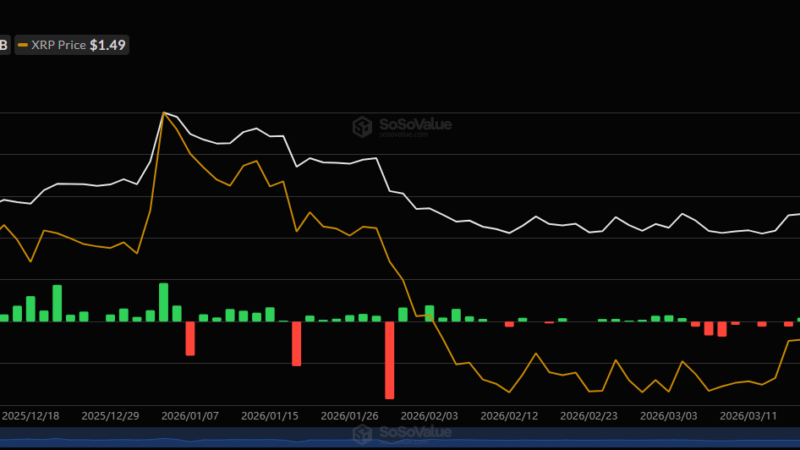Image resolution: width=800 pixels, height=450 pixels.
Task: Select the tall green bar after 2025/12/18
Action: coord(57,303)
